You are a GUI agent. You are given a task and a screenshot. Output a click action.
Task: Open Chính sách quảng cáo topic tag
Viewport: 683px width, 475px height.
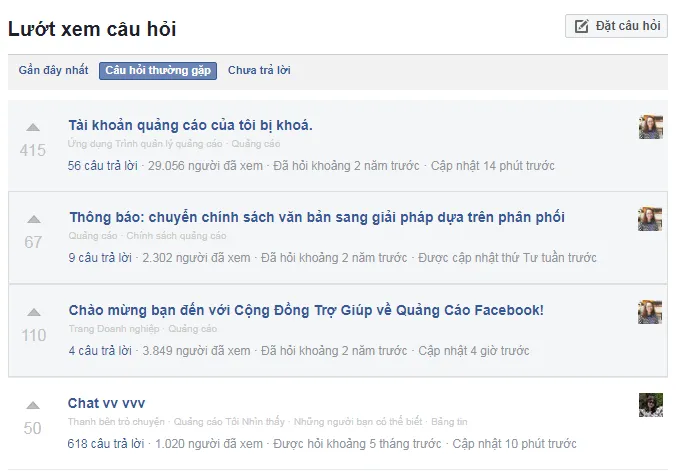tap(176, 236)
